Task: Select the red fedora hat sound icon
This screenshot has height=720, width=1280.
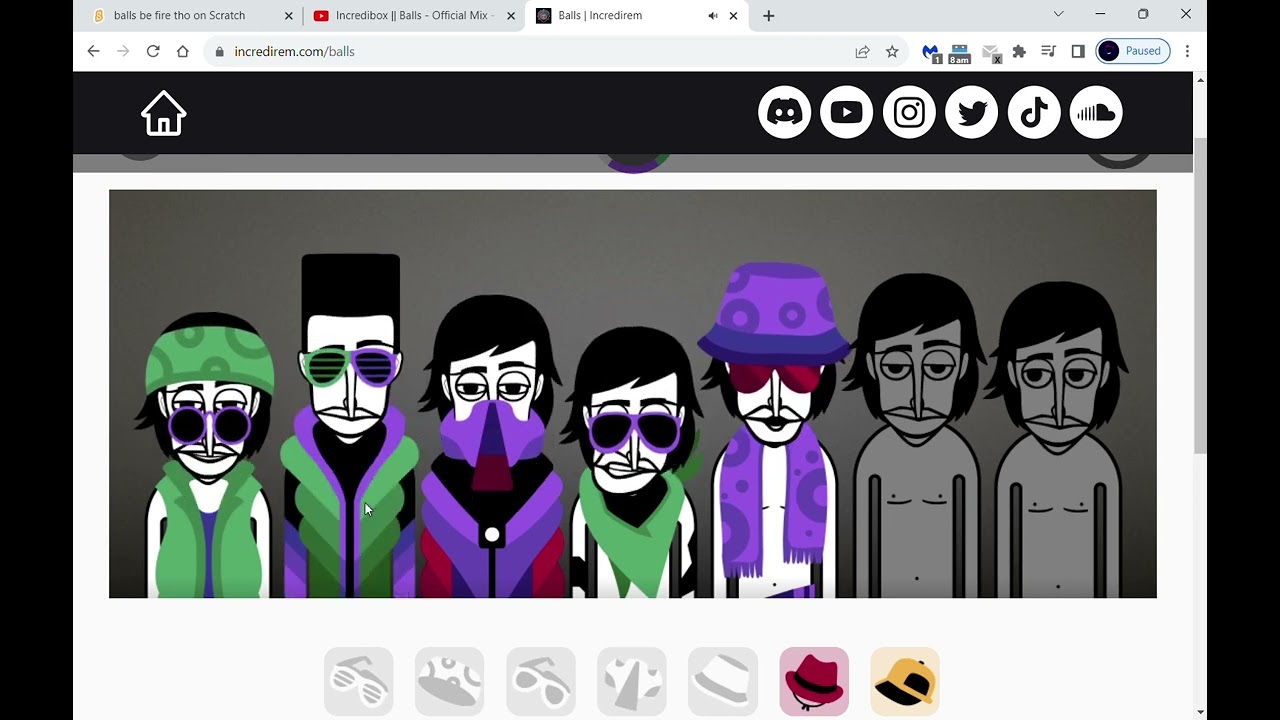Action: pos(814,681)
